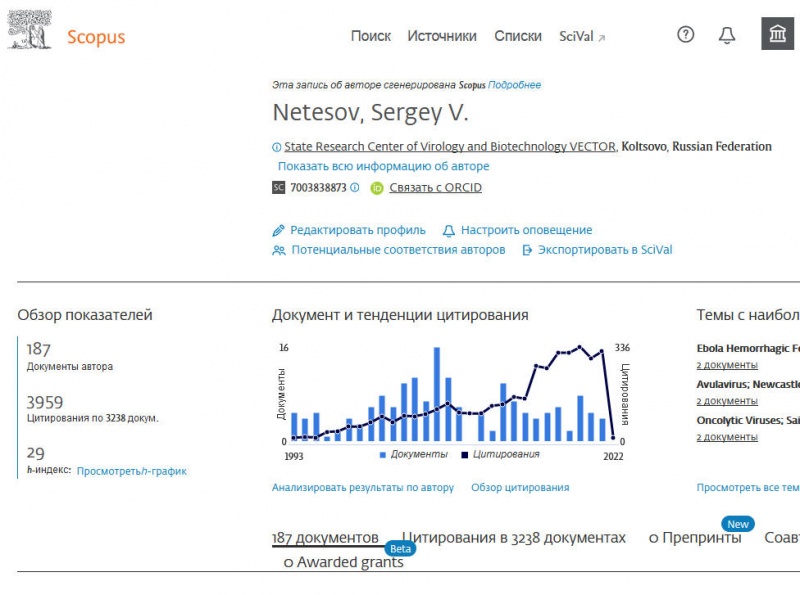
Task: Open the Списки navigation item
Action: 518,36
